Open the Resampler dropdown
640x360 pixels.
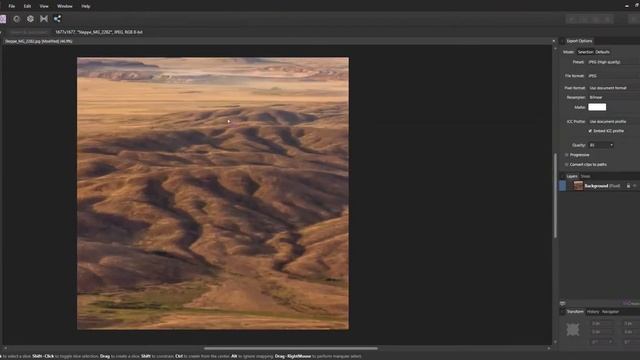[x=613, y=97]
